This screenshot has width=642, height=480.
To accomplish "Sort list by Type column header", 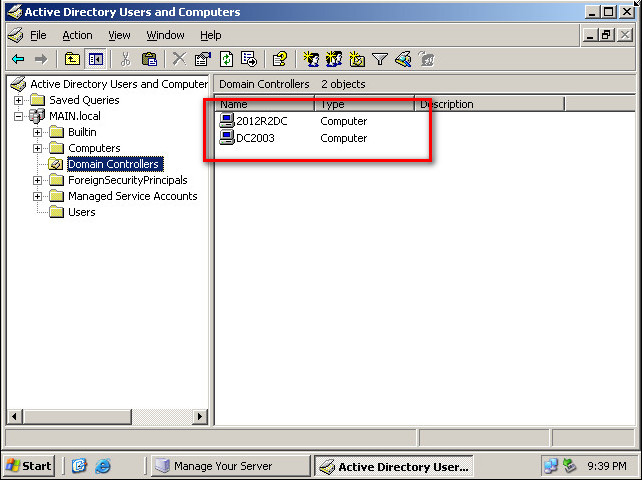I will tap(365, 104).
